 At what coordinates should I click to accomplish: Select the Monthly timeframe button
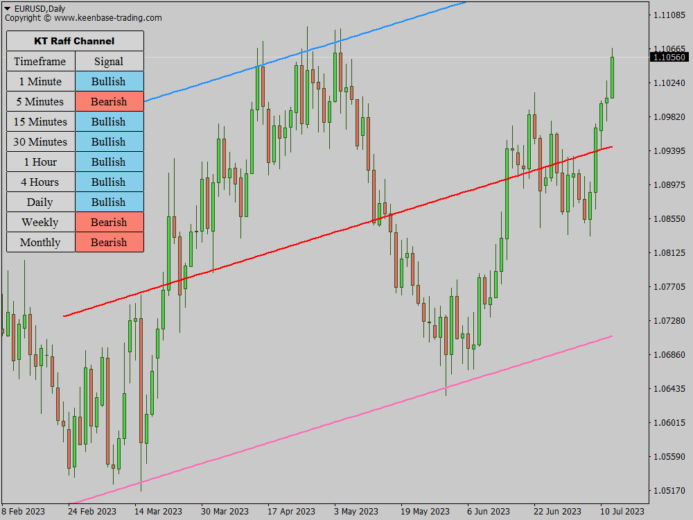pos(41,242)
